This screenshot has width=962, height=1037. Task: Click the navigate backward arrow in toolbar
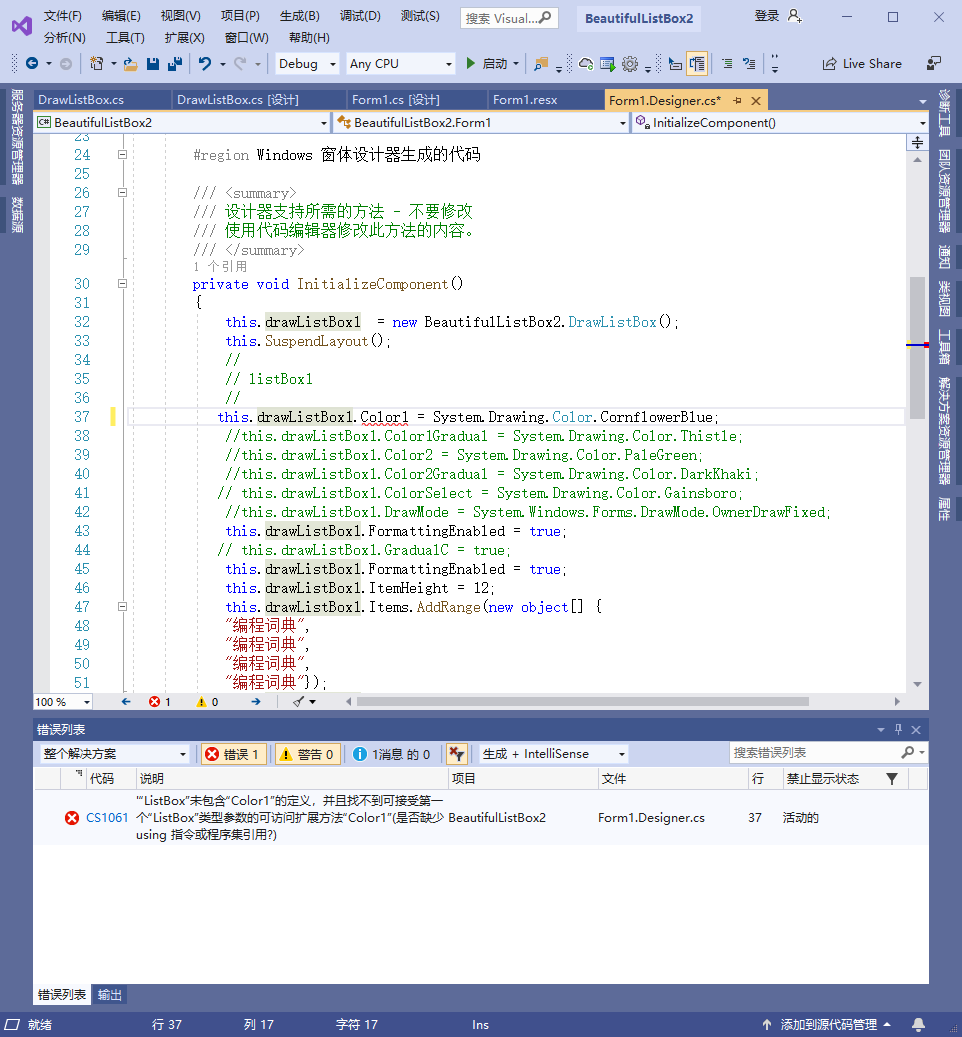(32, 63)
